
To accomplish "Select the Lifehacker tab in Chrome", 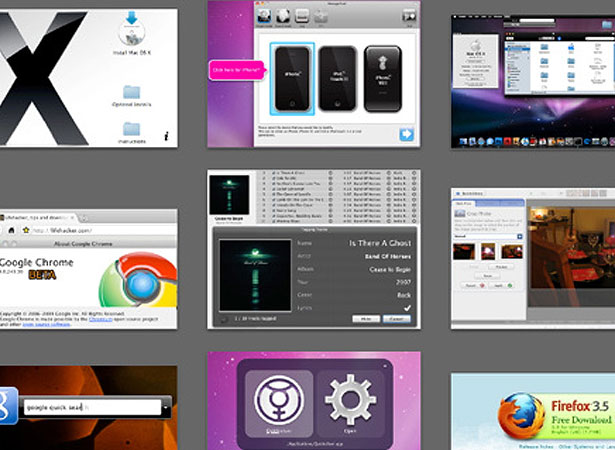I will tap(37, 218).
